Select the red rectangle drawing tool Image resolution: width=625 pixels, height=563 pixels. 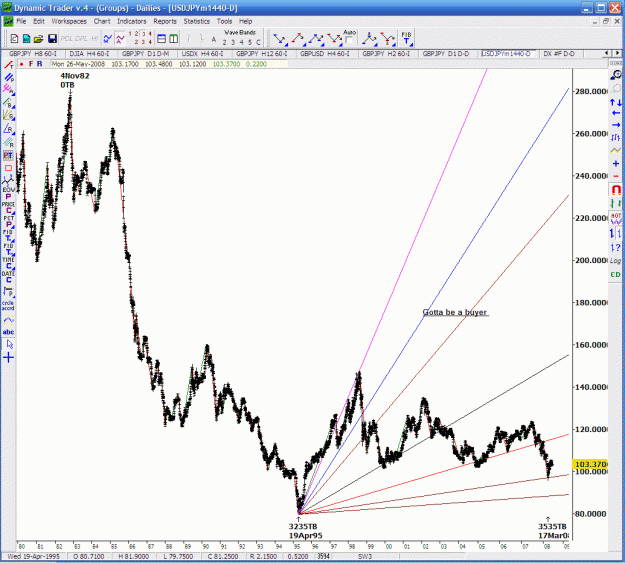click(8, 168)
